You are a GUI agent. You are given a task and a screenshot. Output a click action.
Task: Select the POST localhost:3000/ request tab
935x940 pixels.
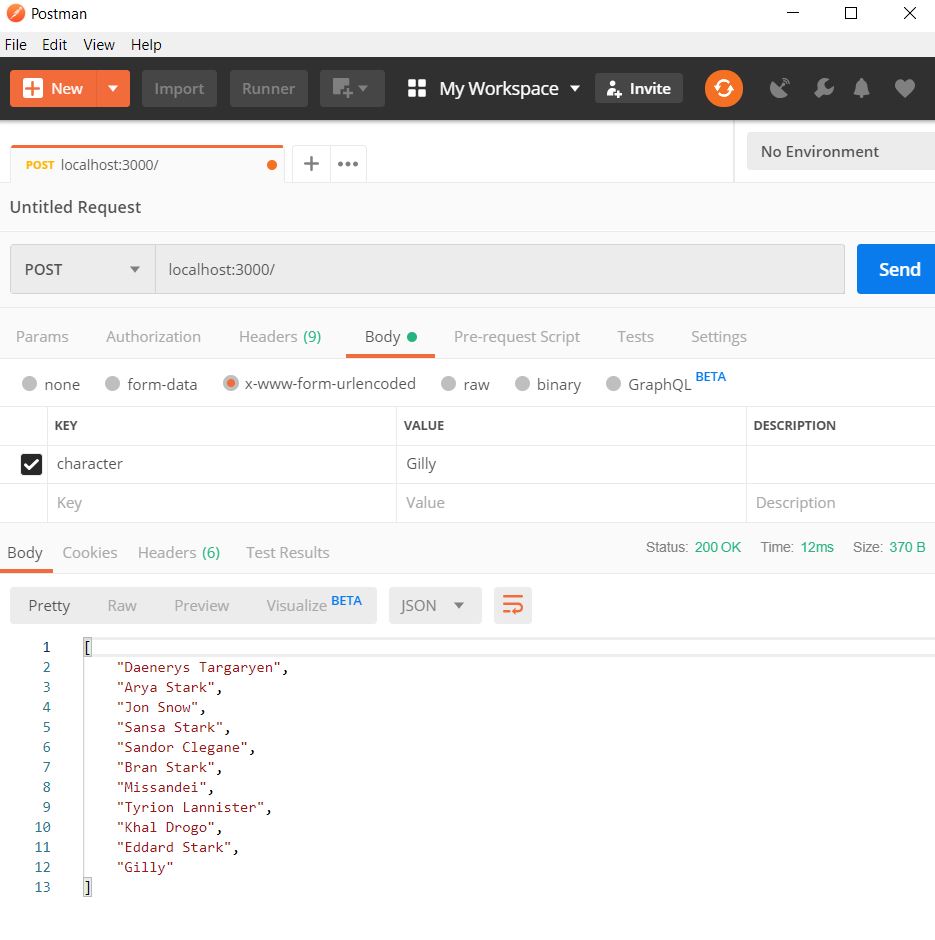click(x=147, y=165)
